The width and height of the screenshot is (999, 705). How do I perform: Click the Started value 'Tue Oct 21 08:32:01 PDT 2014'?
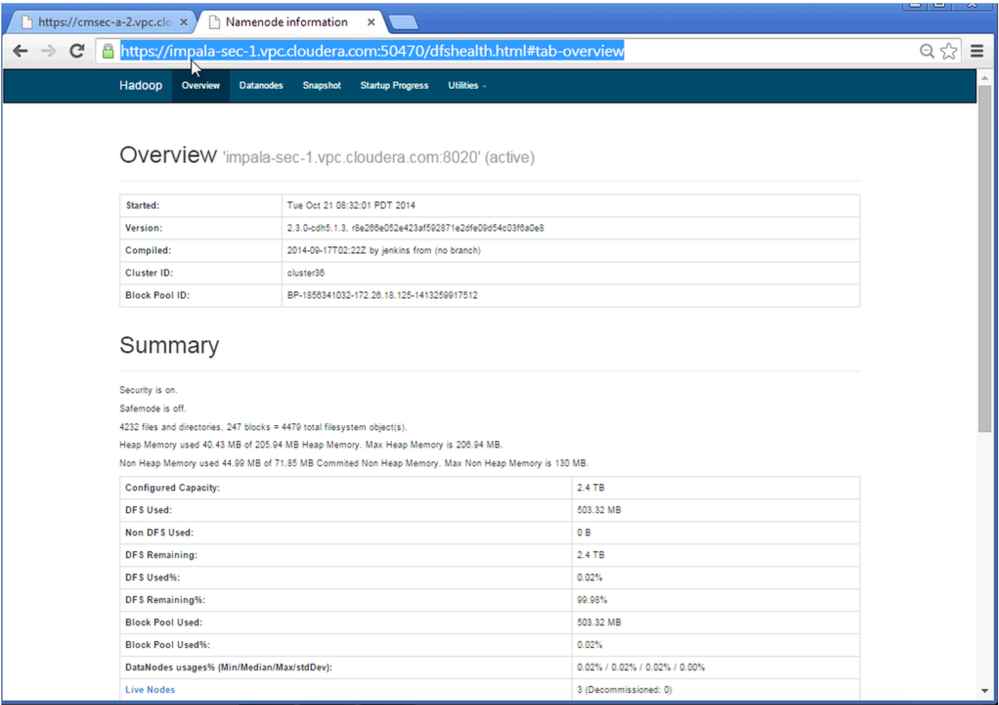[x=351, y=206]
